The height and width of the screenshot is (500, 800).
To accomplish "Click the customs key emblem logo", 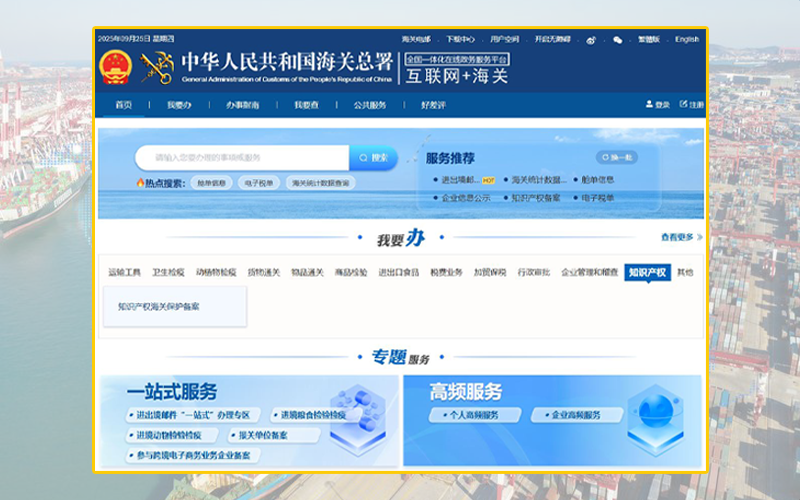I will point(157,67).
